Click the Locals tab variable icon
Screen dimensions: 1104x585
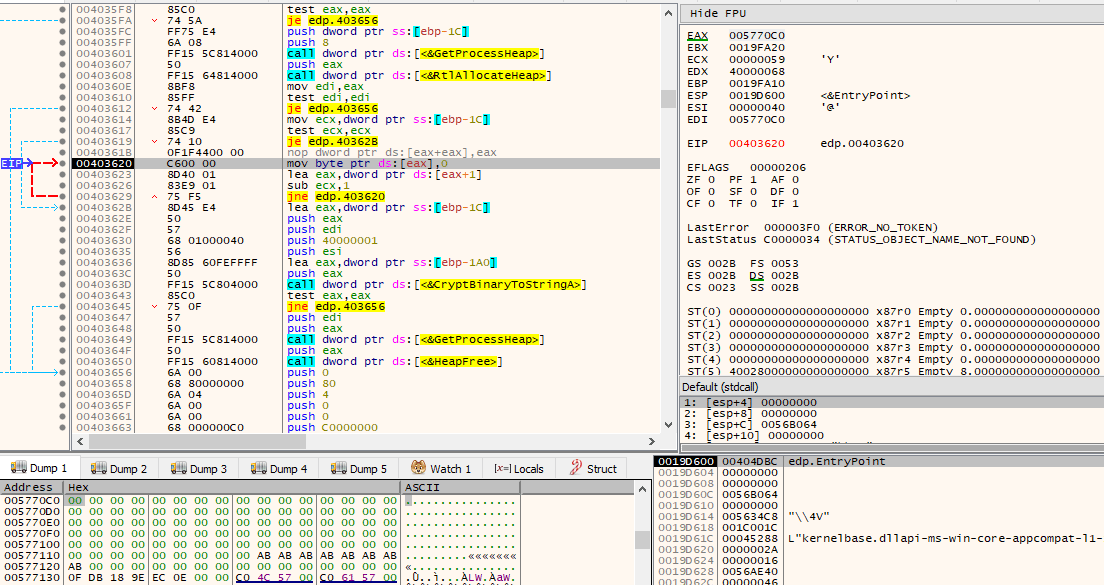click(x=502, y=469)
